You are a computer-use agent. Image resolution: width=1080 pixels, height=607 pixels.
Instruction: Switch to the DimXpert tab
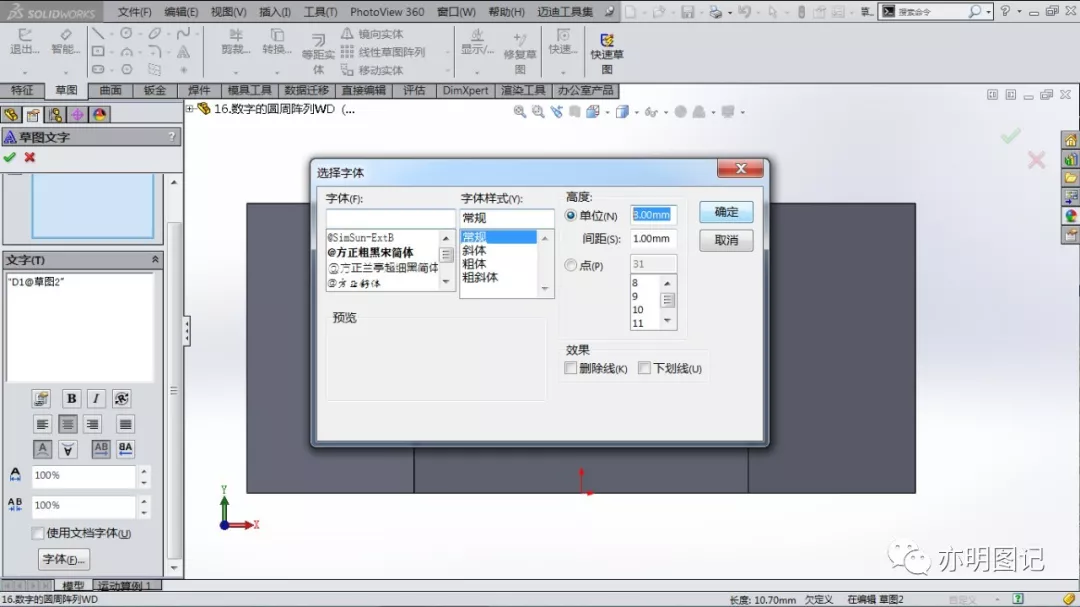point(466,90)
